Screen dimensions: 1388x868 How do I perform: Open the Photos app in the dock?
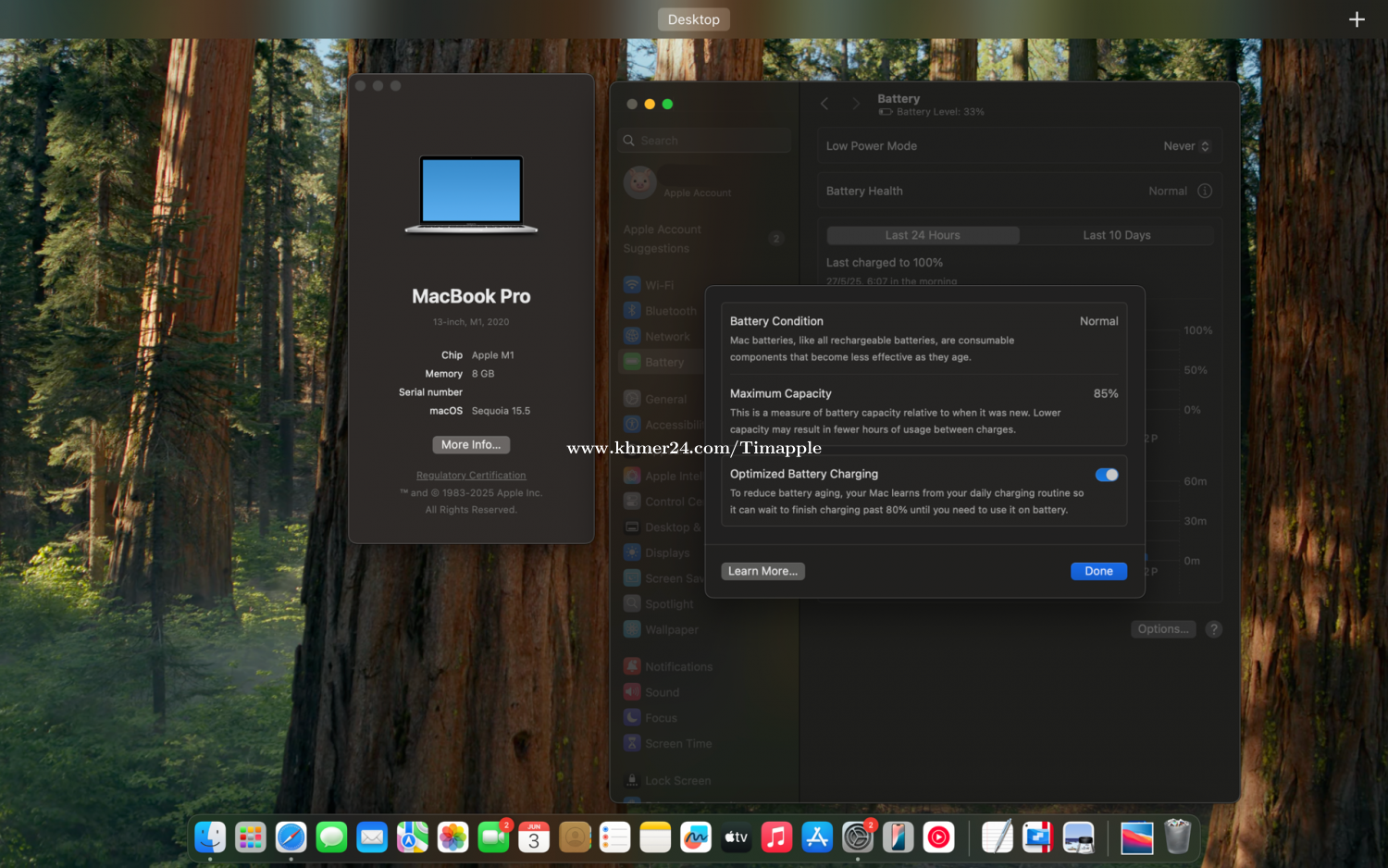coord(453,837)
